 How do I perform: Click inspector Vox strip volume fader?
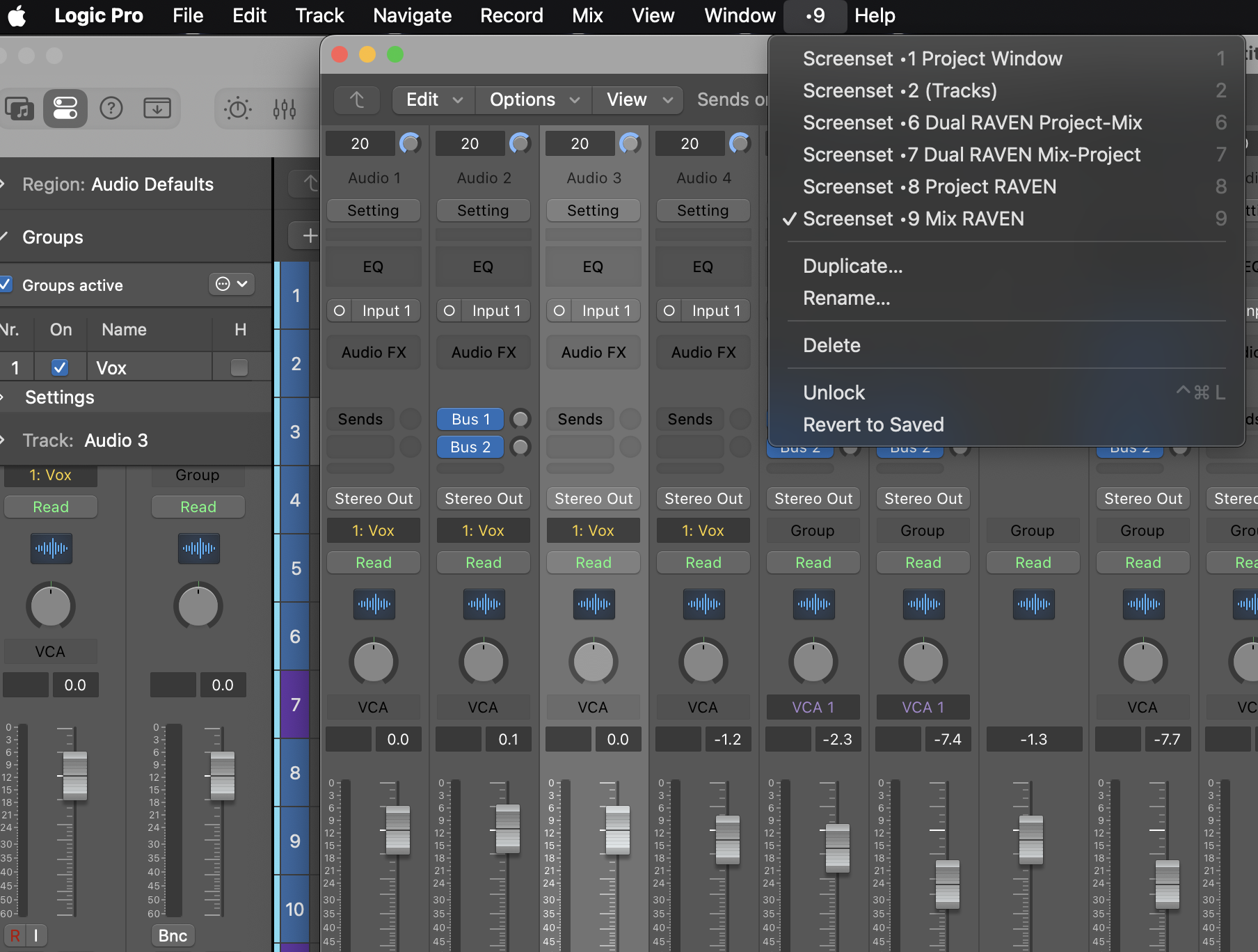(75, 775)
